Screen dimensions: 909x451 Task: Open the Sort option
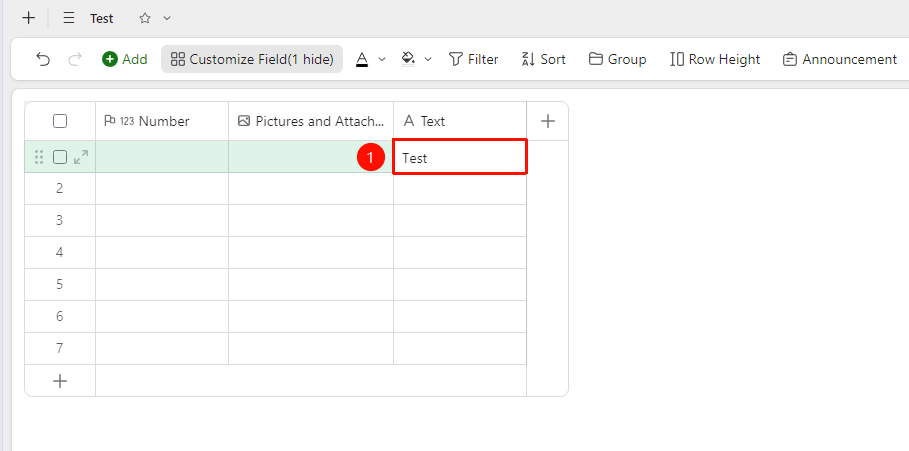[x=544, y=59]
